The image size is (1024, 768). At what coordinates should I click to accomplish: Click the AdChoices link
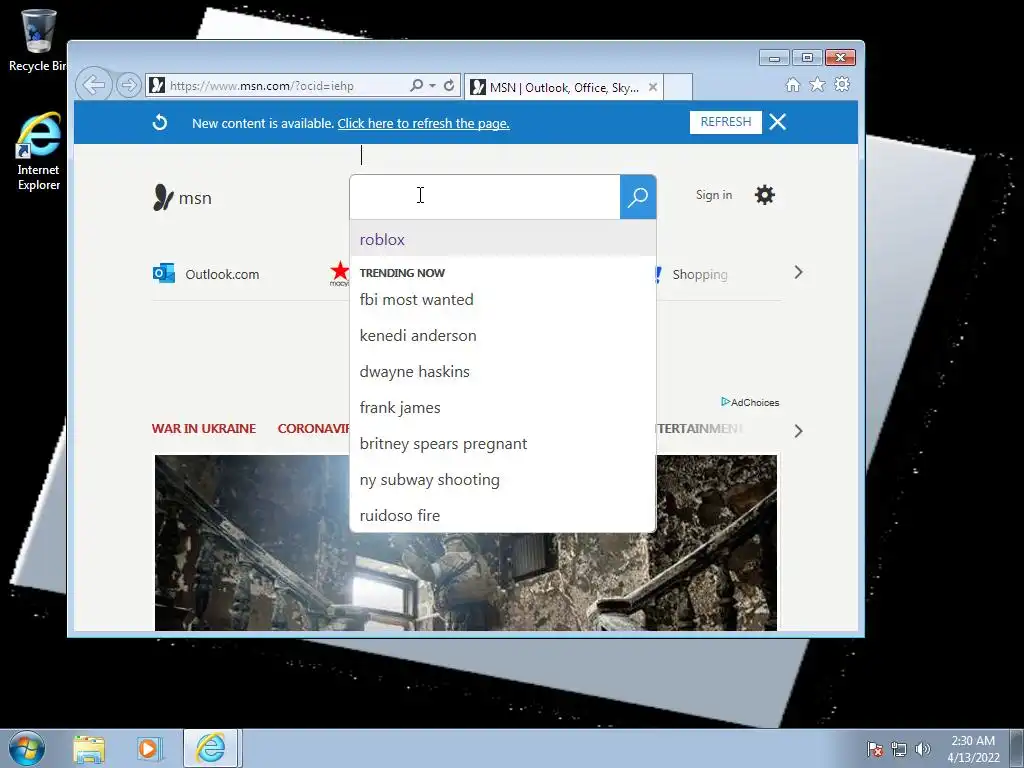pos(750,402)
